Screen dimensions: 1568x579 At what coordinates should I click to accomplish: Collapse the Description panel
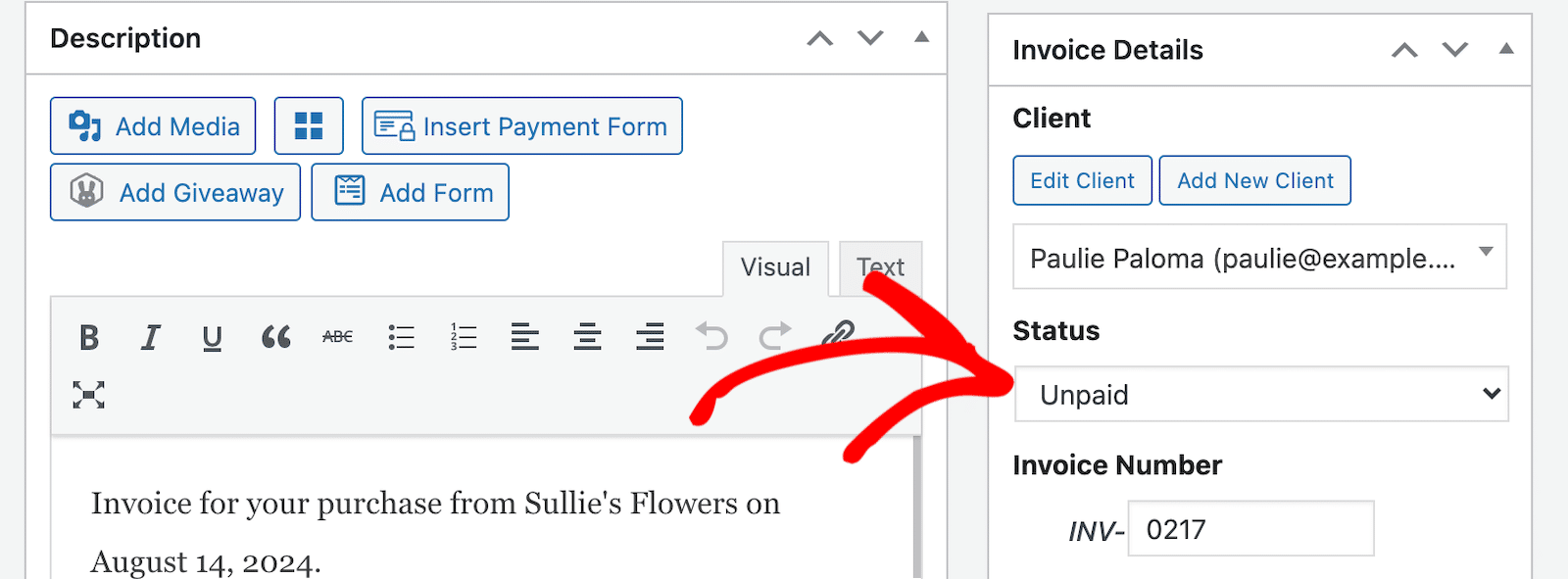click(921, 37)
